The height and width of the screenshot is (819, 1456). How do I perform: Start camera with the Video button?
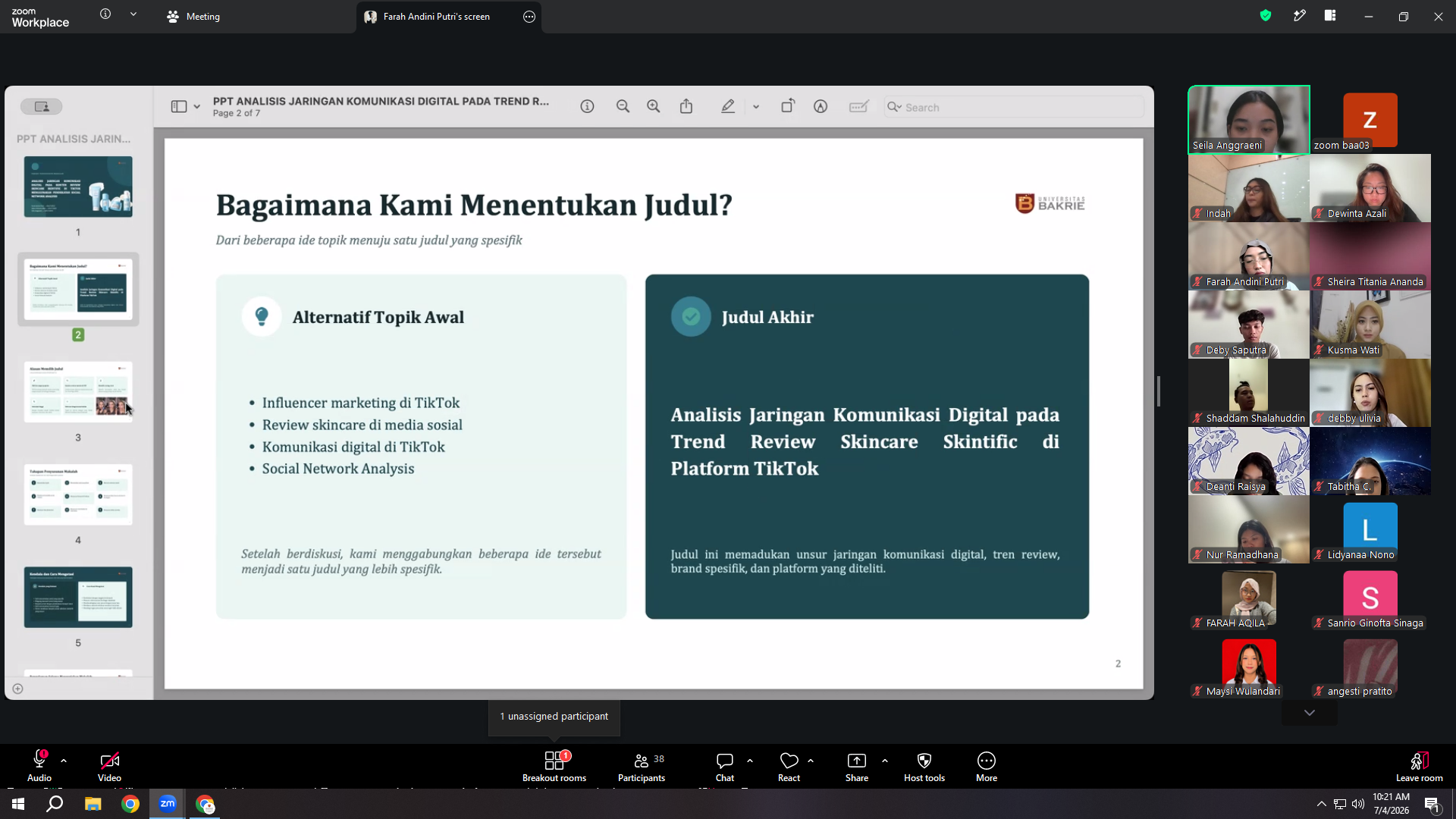click(x=109, y=766)
